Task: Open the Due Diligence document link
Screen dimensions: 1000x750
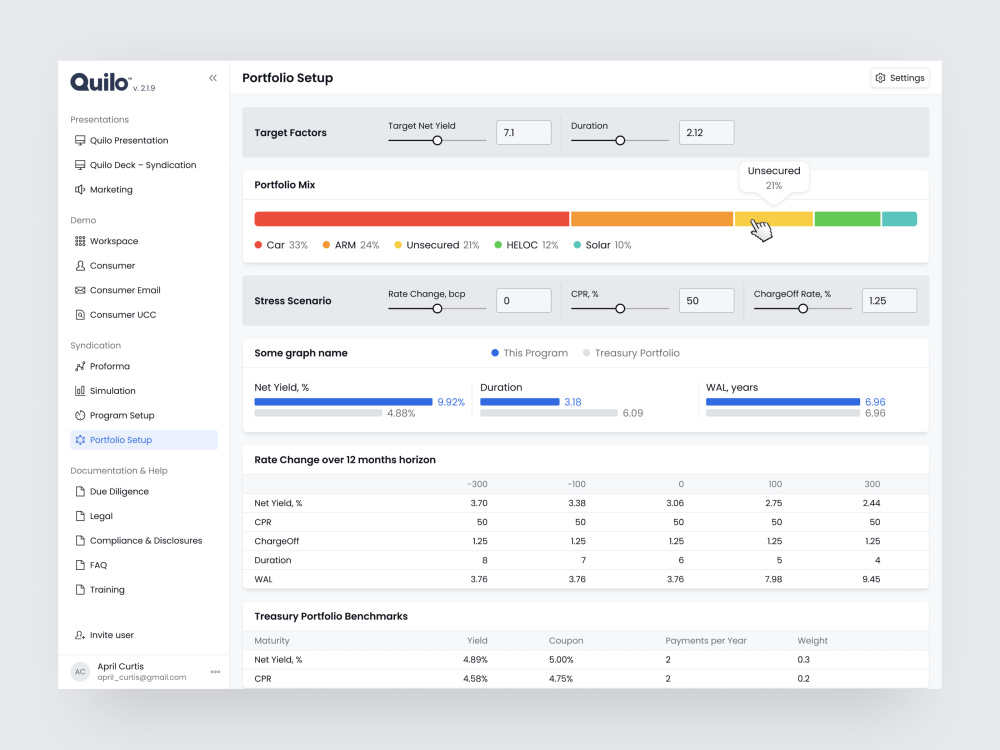Action: [x=119, y=491]
